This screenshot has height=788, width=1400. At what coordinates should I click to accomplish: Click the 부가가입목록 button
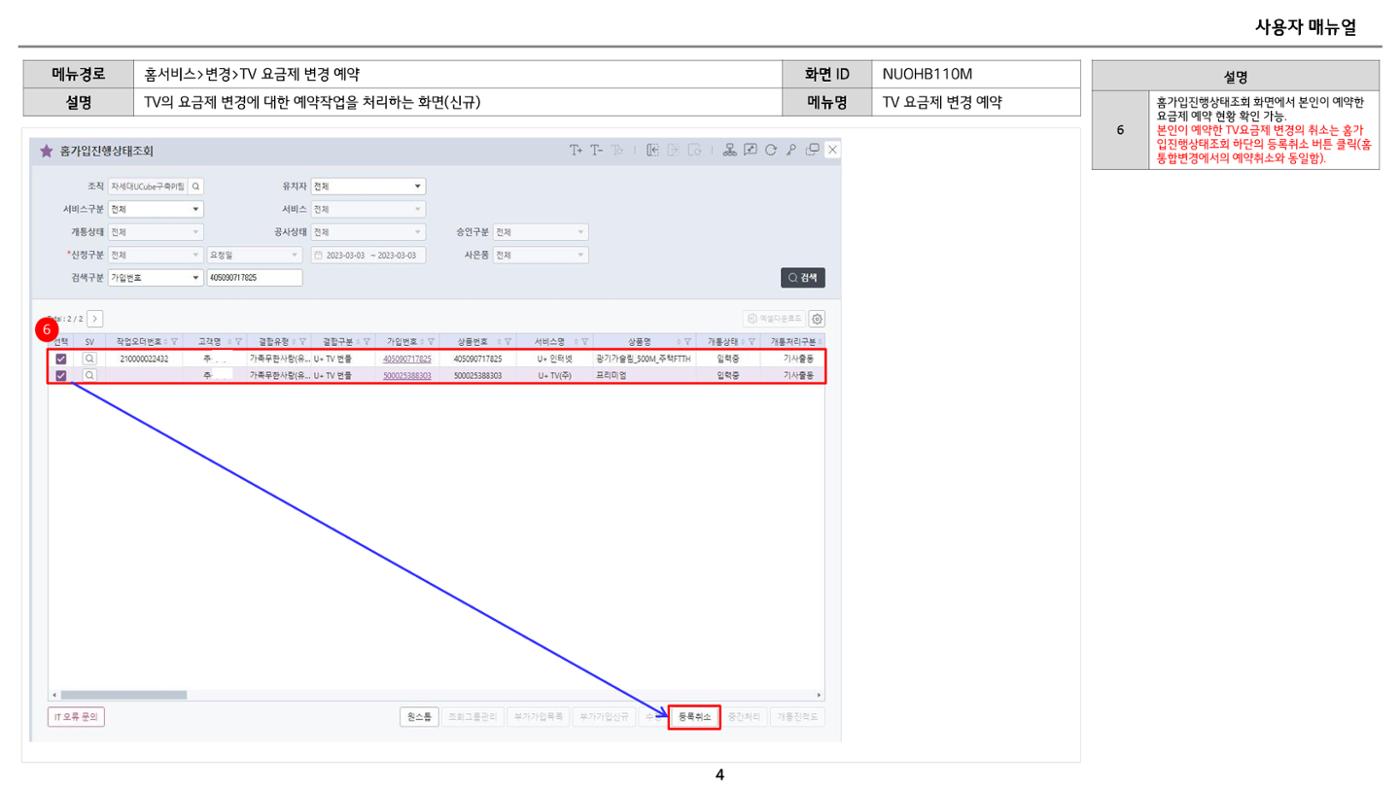tap(537, 717)
